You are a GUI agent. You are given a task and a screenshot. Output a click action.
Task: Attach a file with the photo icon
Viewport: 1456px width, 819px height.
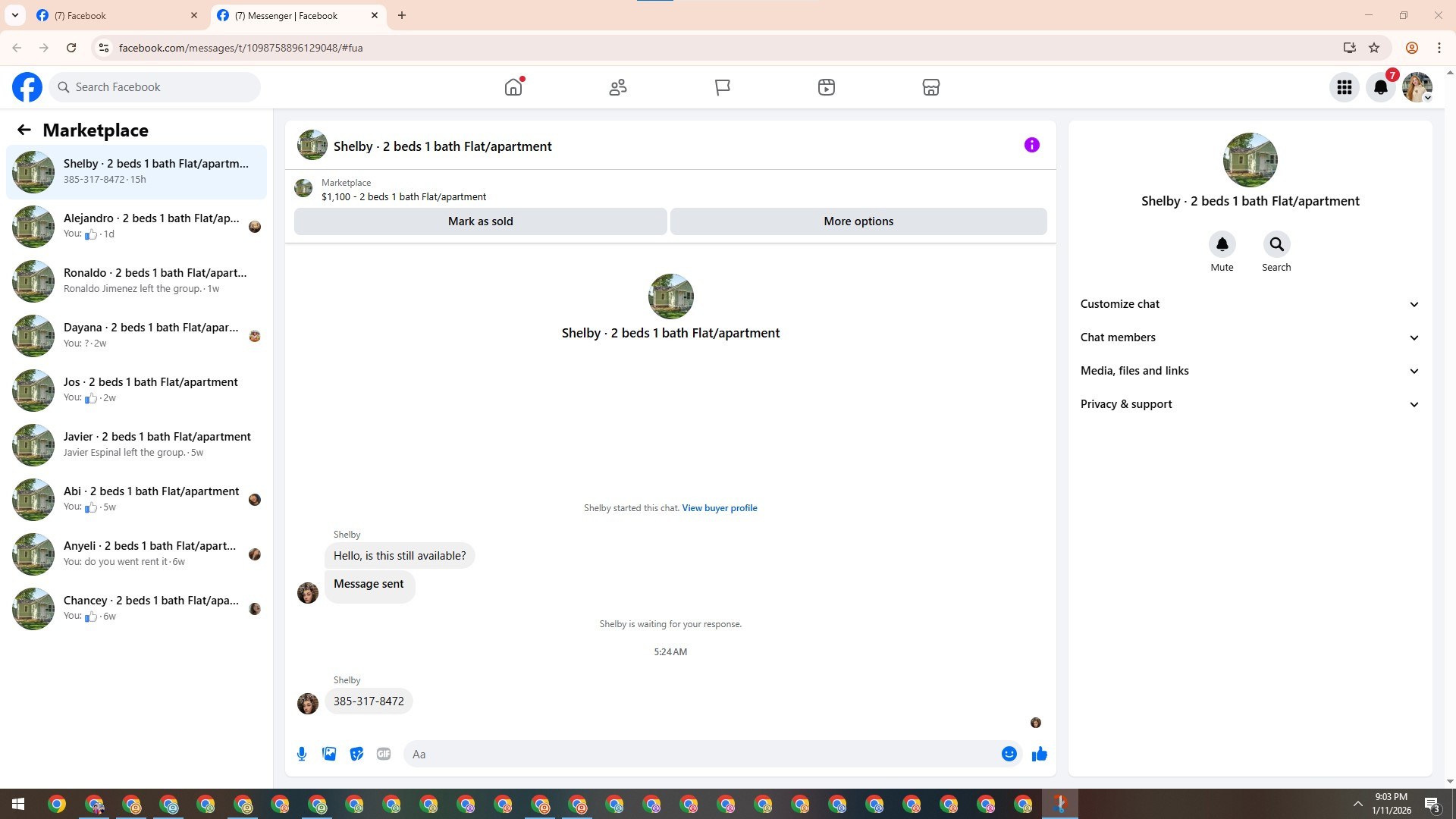coord(329,754)
